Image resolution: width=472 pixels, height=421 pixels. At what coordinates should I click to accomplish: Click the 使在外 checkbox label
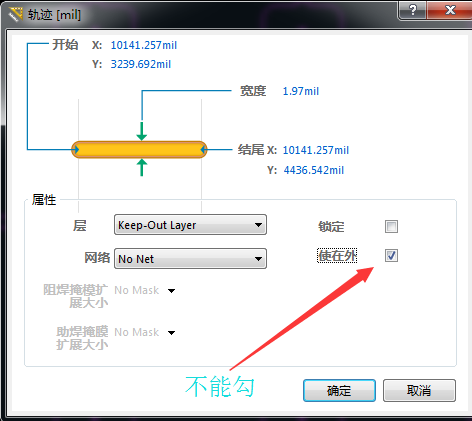point(337,256)
